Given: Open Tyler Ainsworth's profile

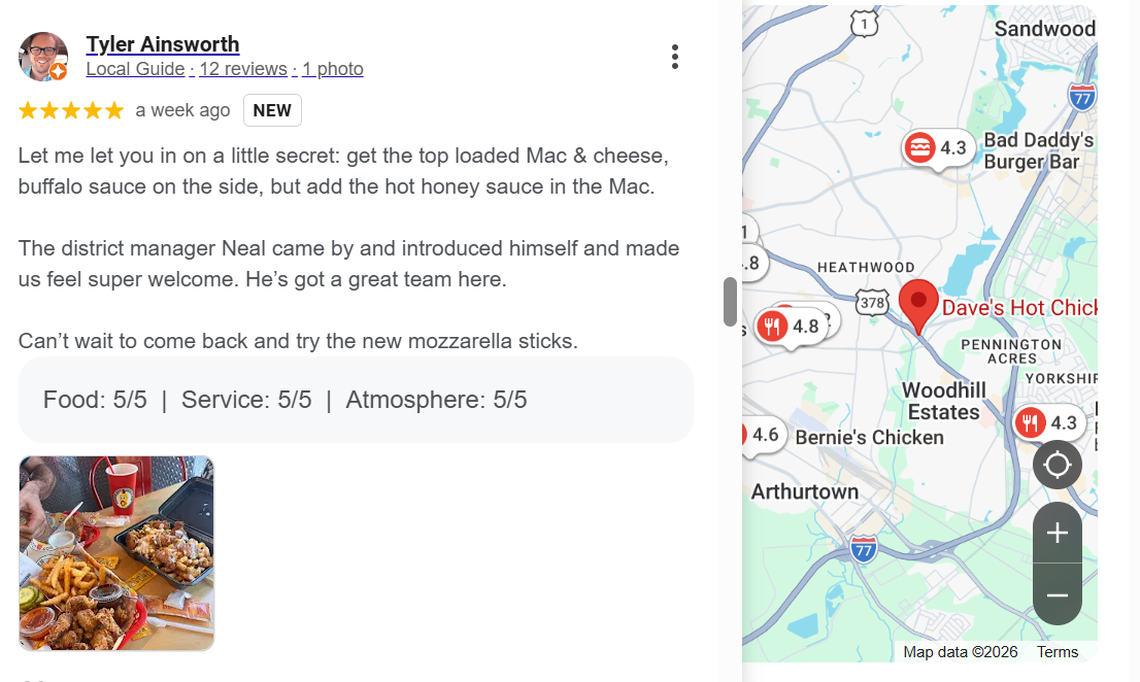Looking at the screenshot, I should [162, 44].
